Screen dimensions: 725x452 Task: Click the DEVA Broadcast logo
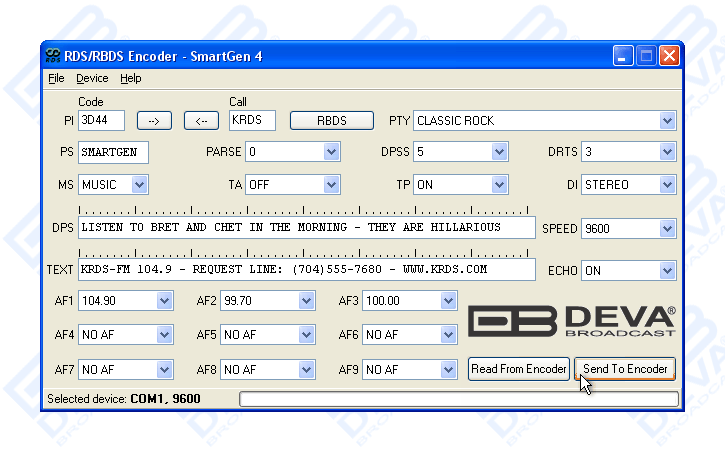[x=572, y=320]
